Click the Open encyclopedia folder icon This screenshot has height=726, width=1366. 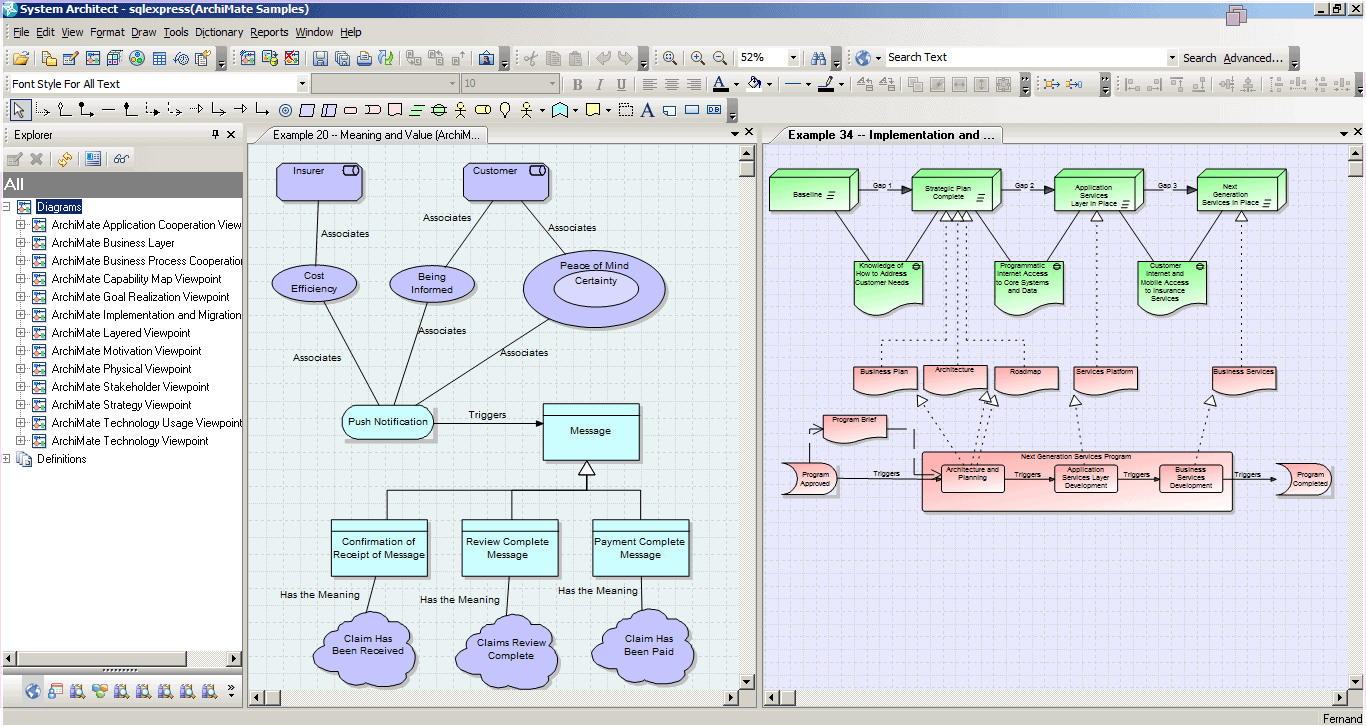pyautogui.click(x=20, y=58)
